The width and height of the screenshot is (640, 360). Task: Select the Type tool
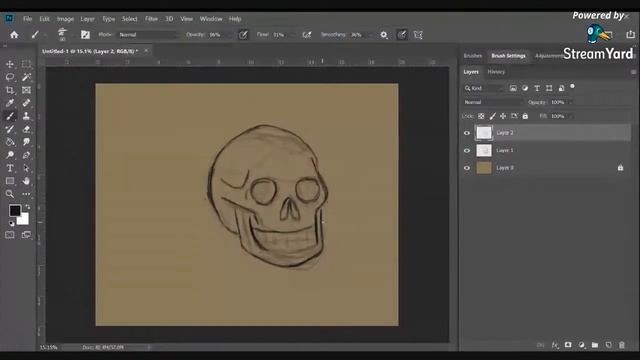coord(10,168)
